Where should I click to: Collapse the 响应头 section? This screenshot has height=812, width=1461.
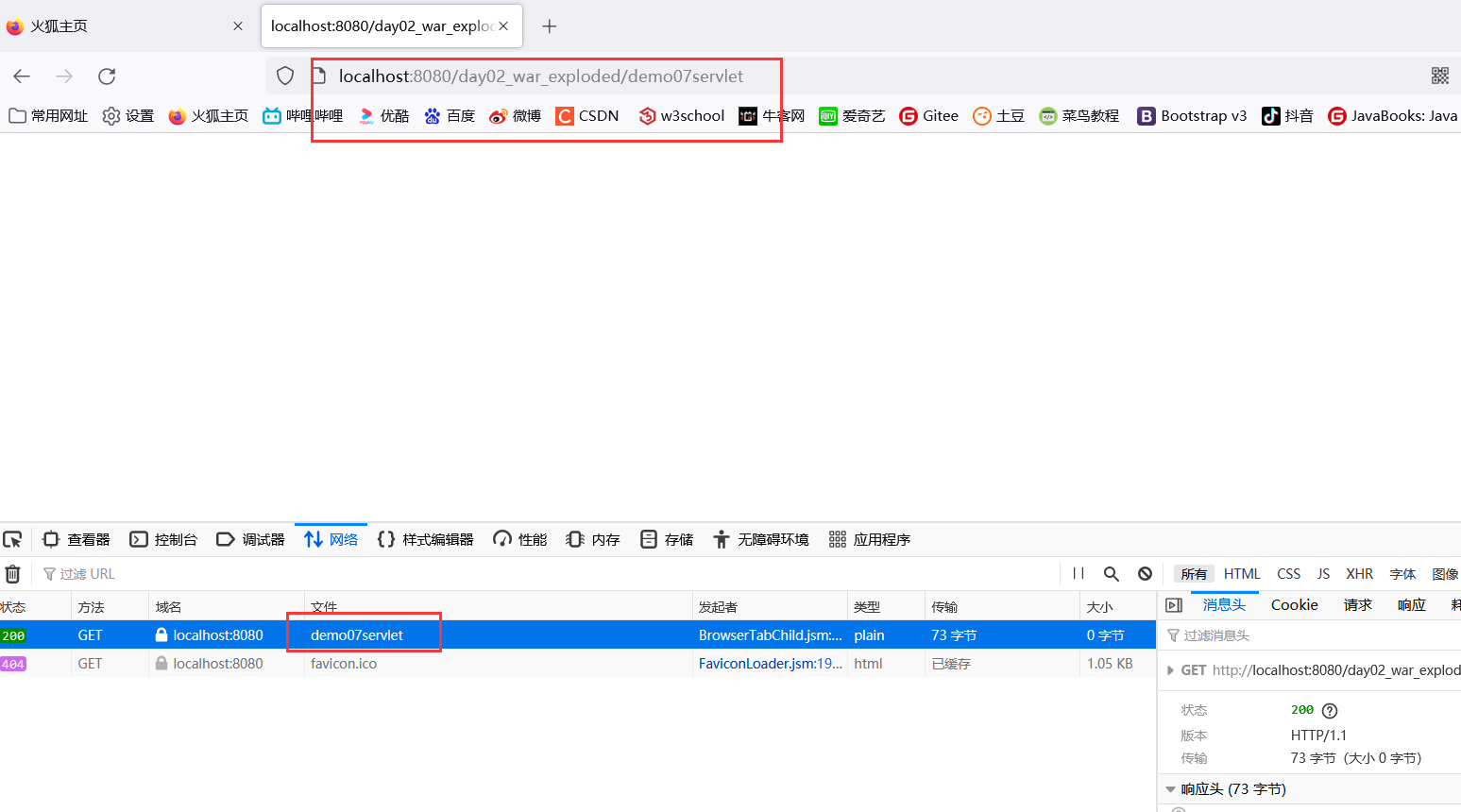tap(1170, 788)
